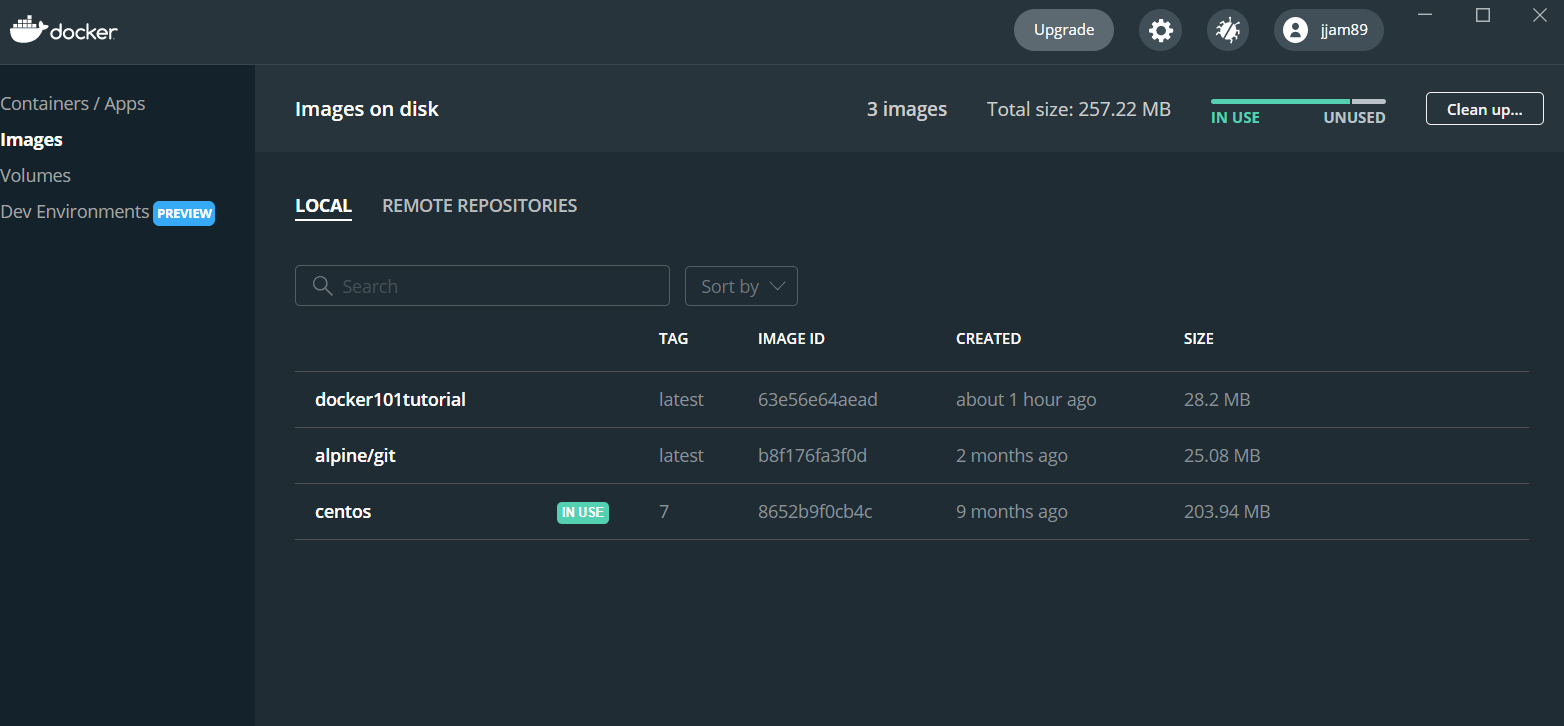Click image ID 8652b9f0cb4c
Screen dimensions: 1564x726
pos(815,512)
